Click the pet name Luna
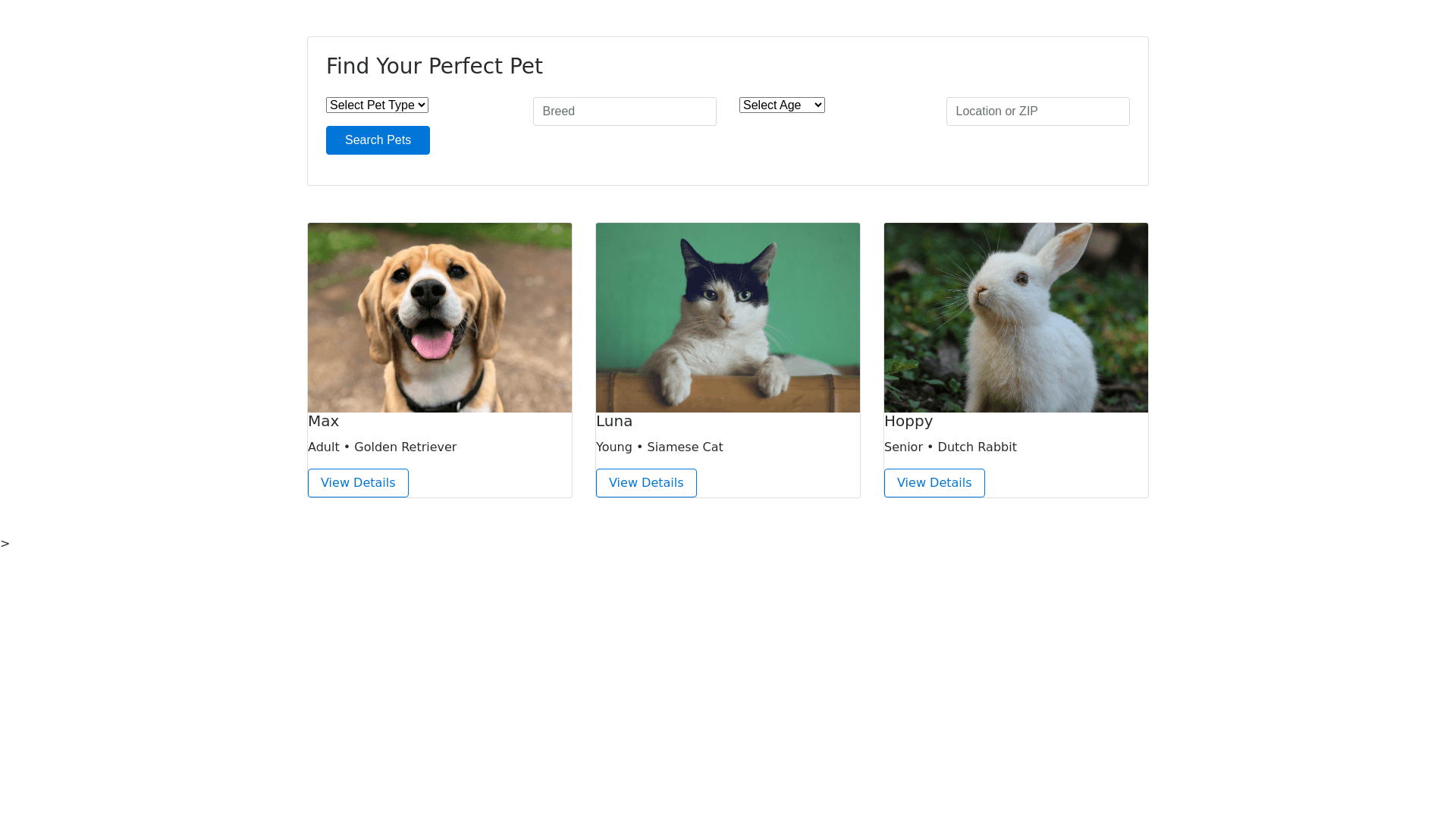The width and height of the screenshot is (1456, 819). [613, 421]
